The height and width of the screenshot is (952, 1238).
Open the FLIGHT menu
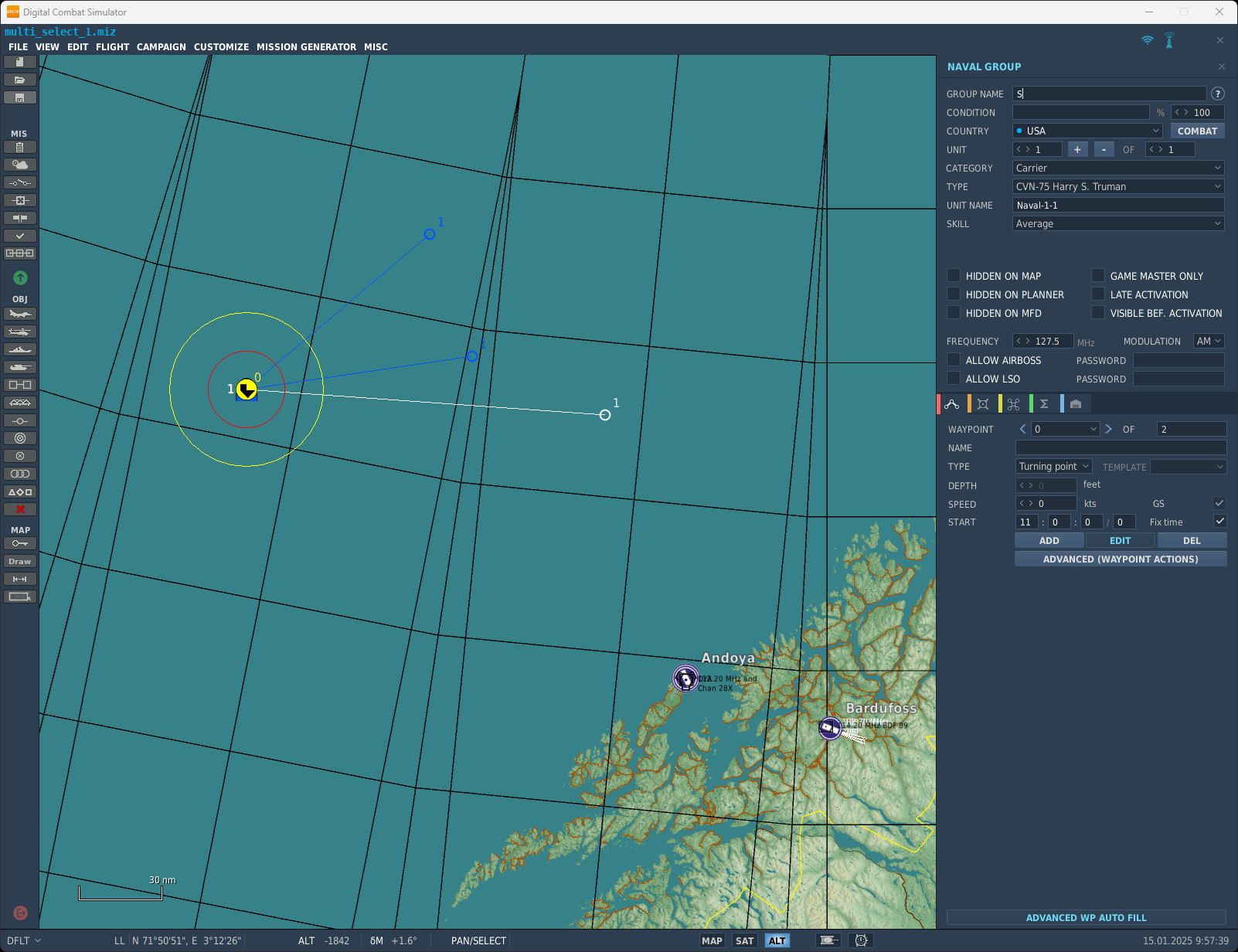click(113, 47)
